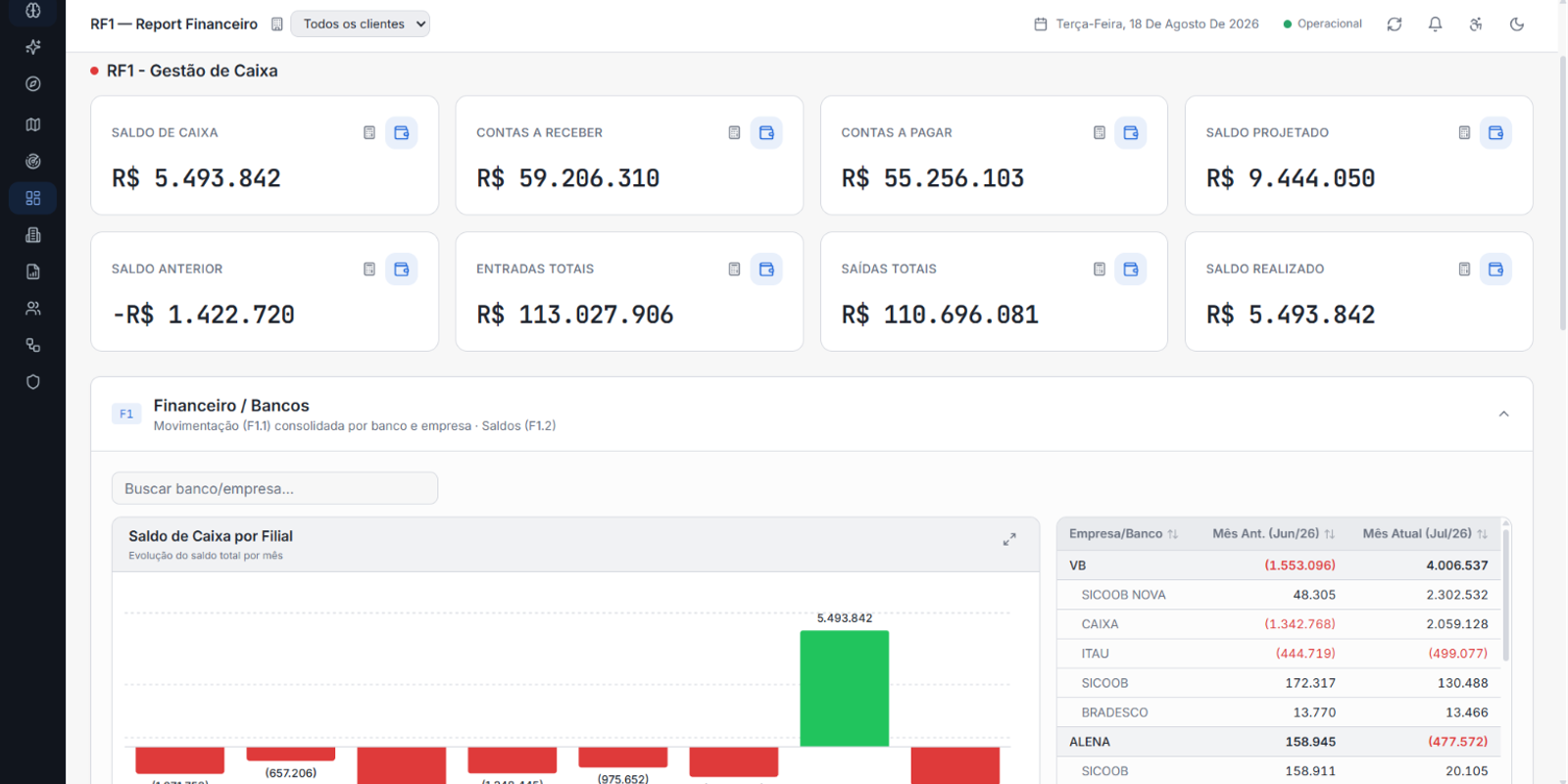Open the sparkles AI icon in sidebar
The height and width of the screenshot is (784, 1568).
33,47
